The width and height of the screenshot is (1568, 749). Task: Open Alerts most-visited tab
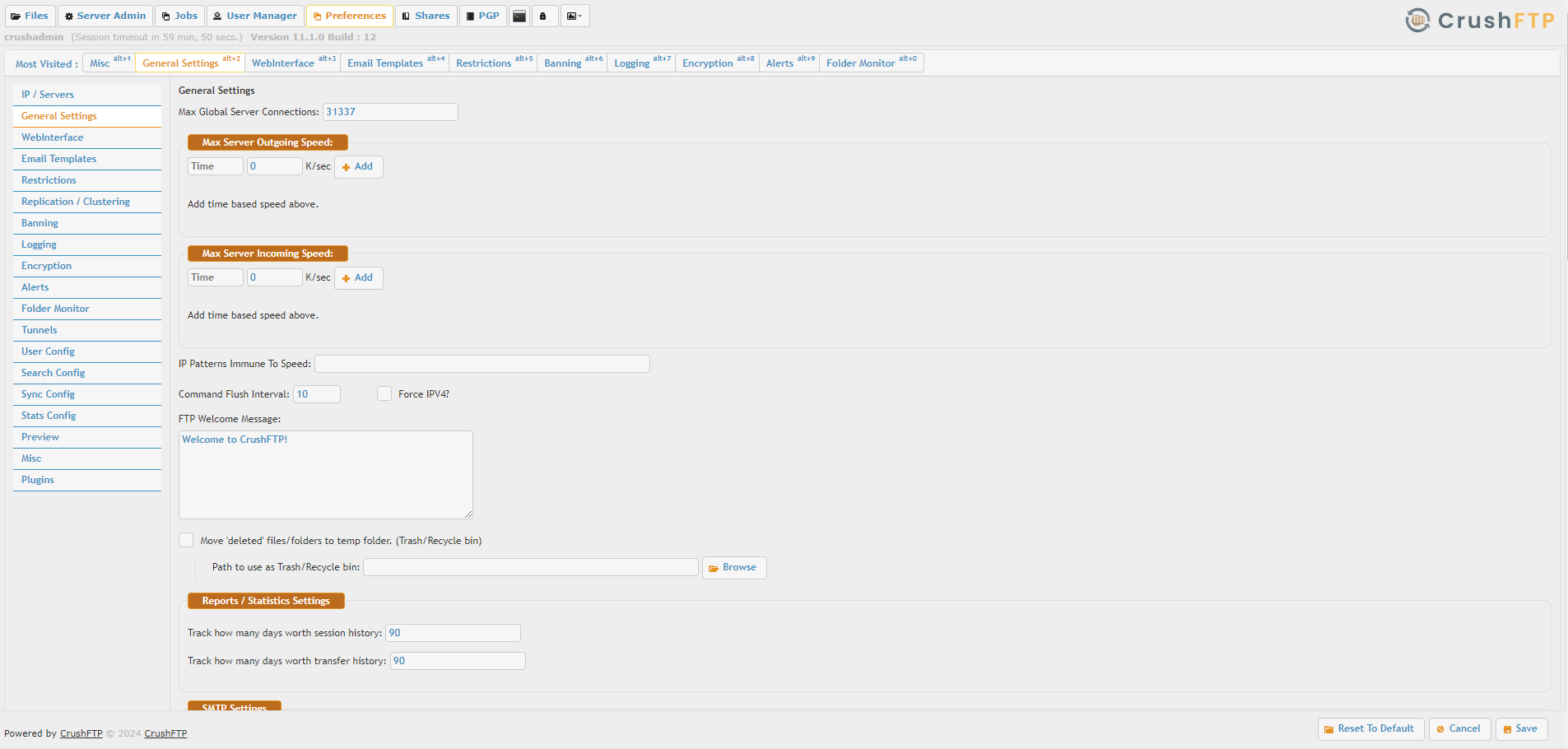pyautogui.click(x=789, y=63)
